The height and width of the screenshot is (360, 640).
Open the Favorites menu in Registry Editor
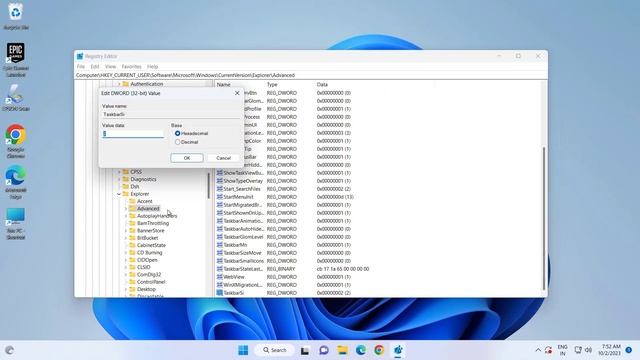coord(131,67)
